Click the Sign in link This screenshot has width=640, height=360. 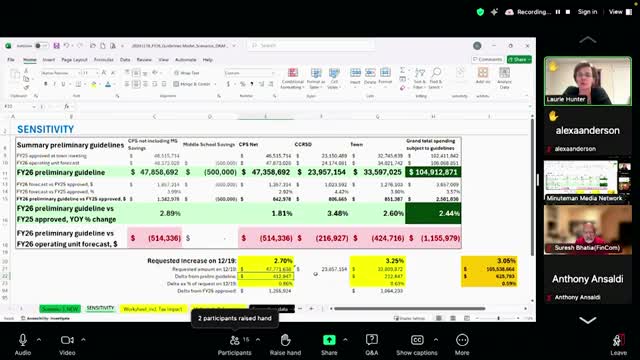587,12
